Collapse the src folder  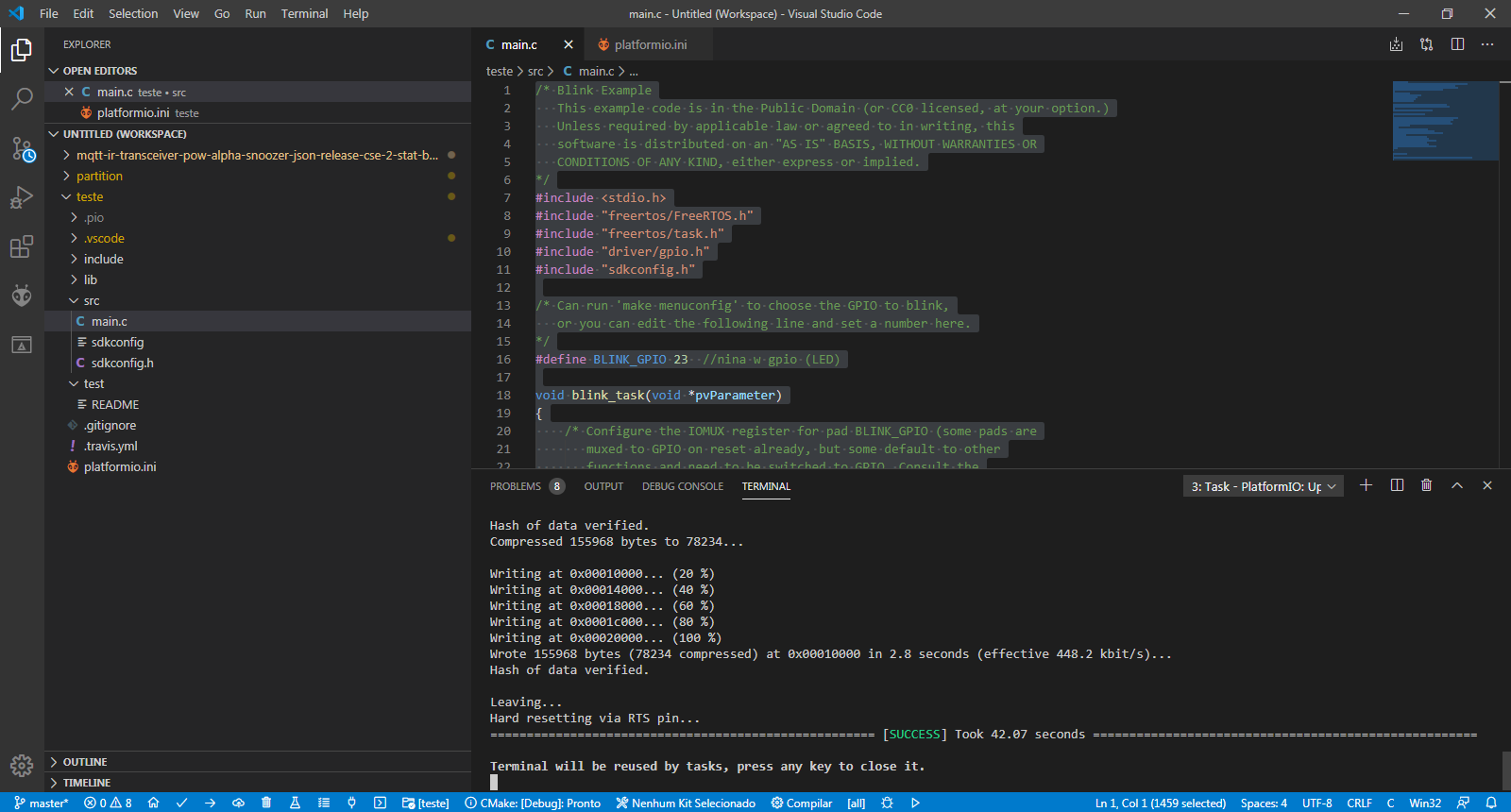coord(258,300)
